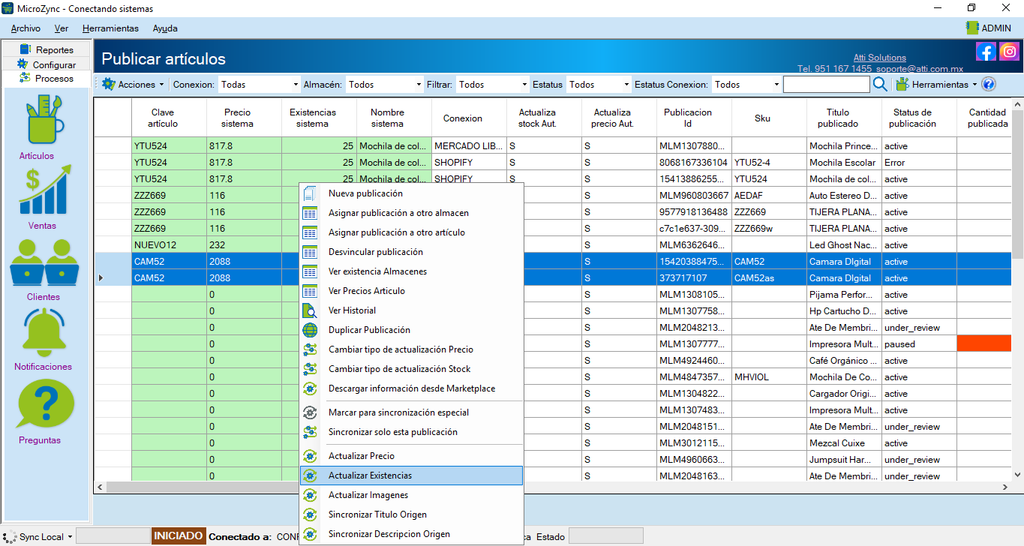Click the magnifier search icon
Viewport: 1024px width, 546px height.
[x=880, y=84]
